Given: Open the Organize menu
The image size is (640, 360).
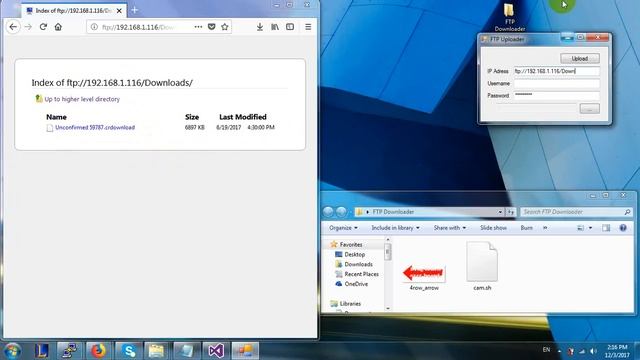Looking at the screenshot, I should tap(343, 228).
